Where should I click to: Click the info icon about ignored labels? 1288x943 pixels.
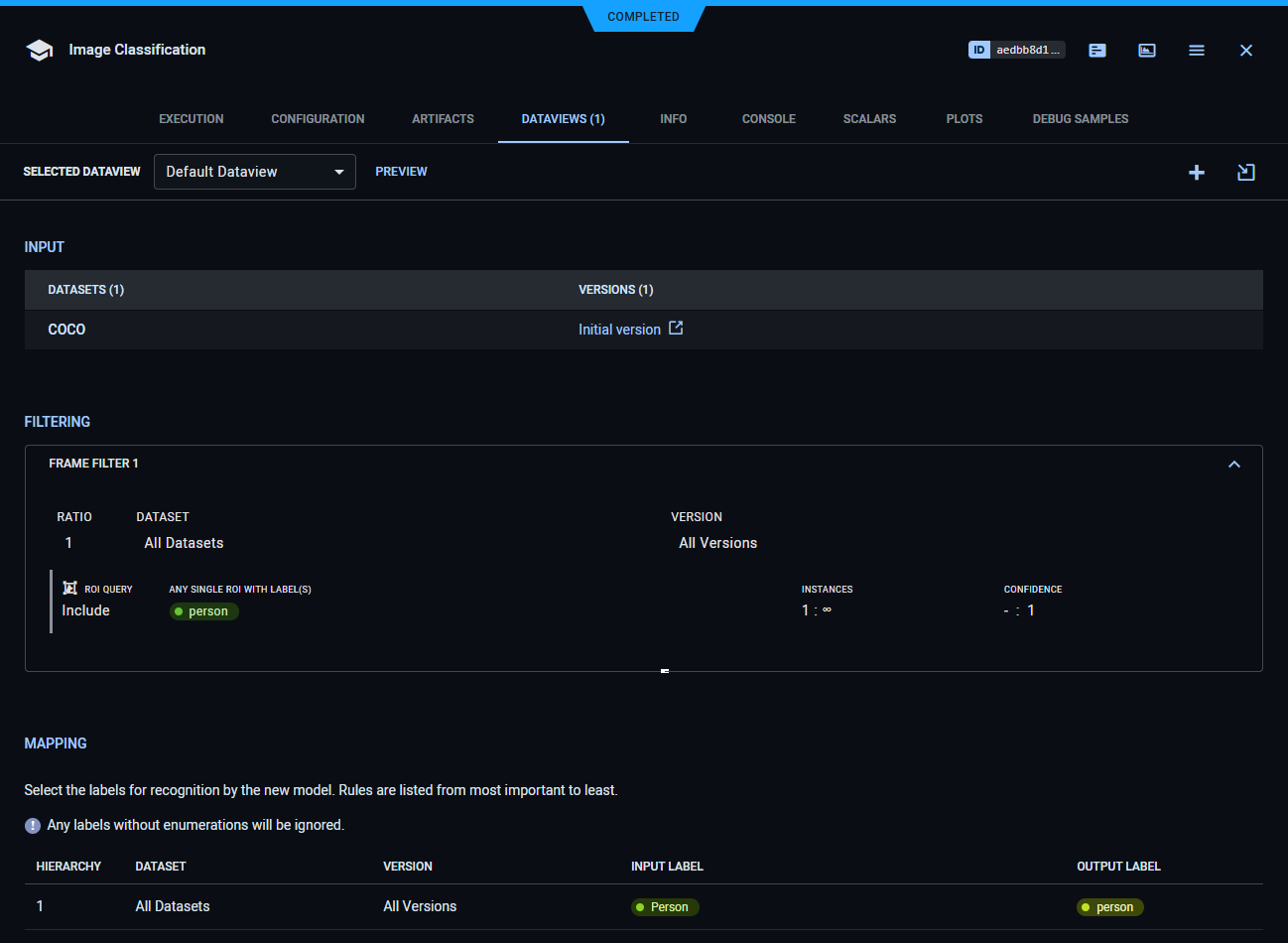(32, 825)
